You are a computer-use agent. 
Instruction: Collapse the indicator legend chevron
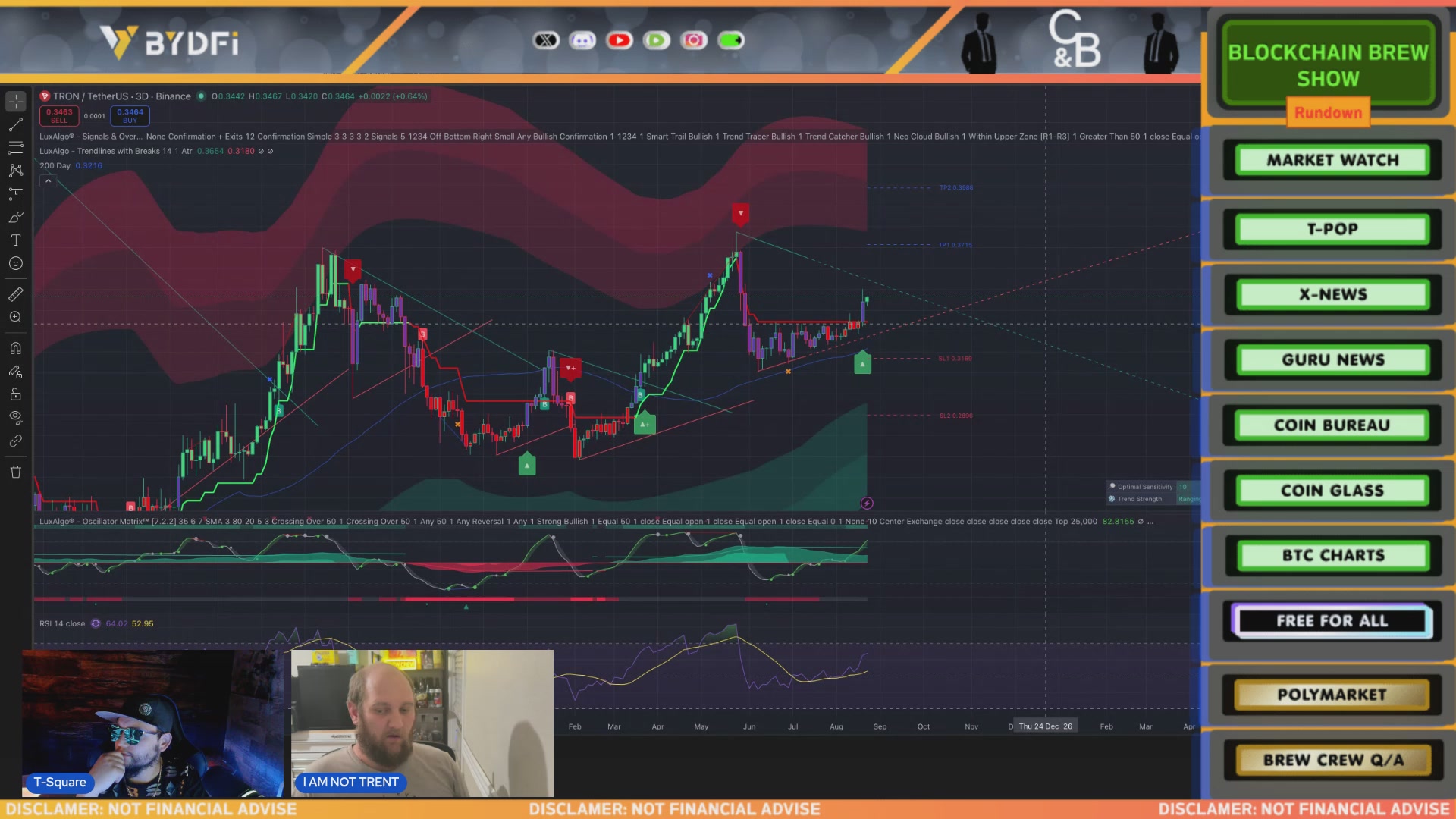(x=48, y=180)
